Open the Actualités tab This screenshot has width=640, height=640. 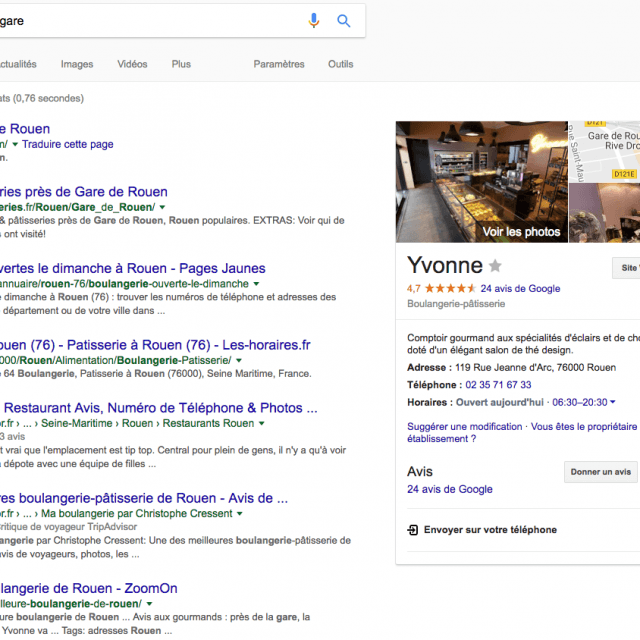point(18,64)
